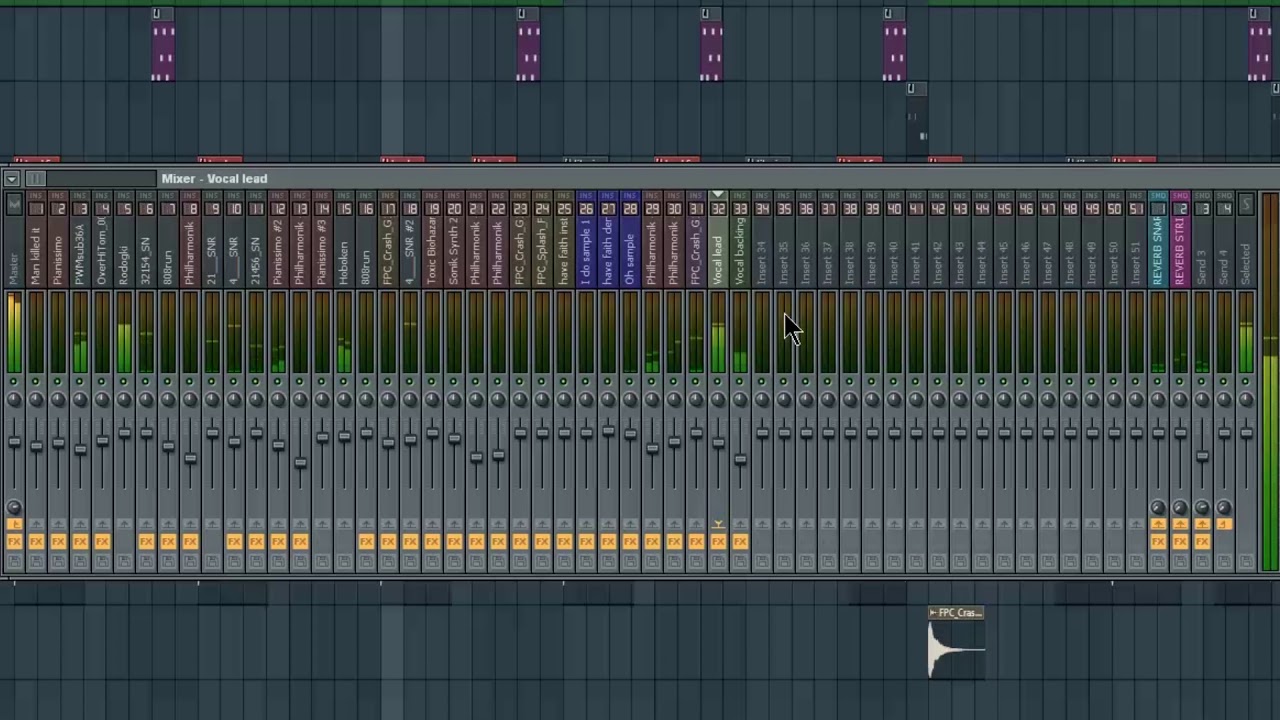Click the FX button on Hoboken's neighbor 808run track 16
This screenshot has width=1280, height=720.
click(366, 541)
